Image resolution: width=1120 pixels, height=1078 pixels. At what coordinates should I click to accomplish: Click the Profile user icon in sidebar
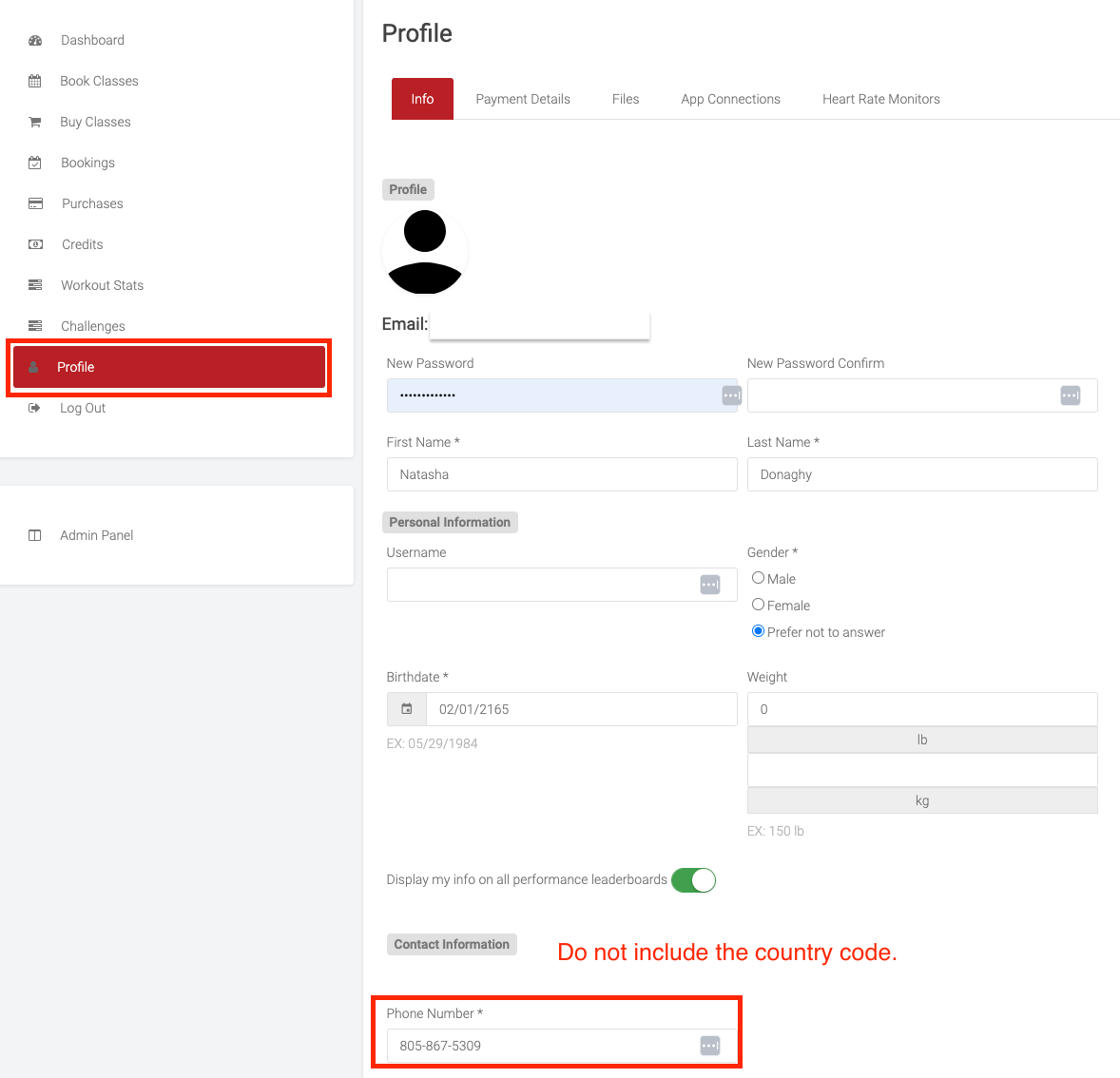point(33,367)
